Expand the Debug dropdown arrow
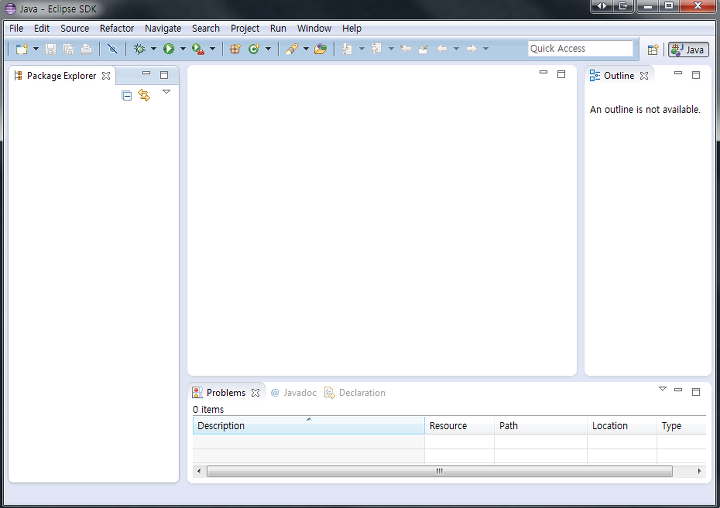This screenshot has height=508, width=720. tap(153, 49)
